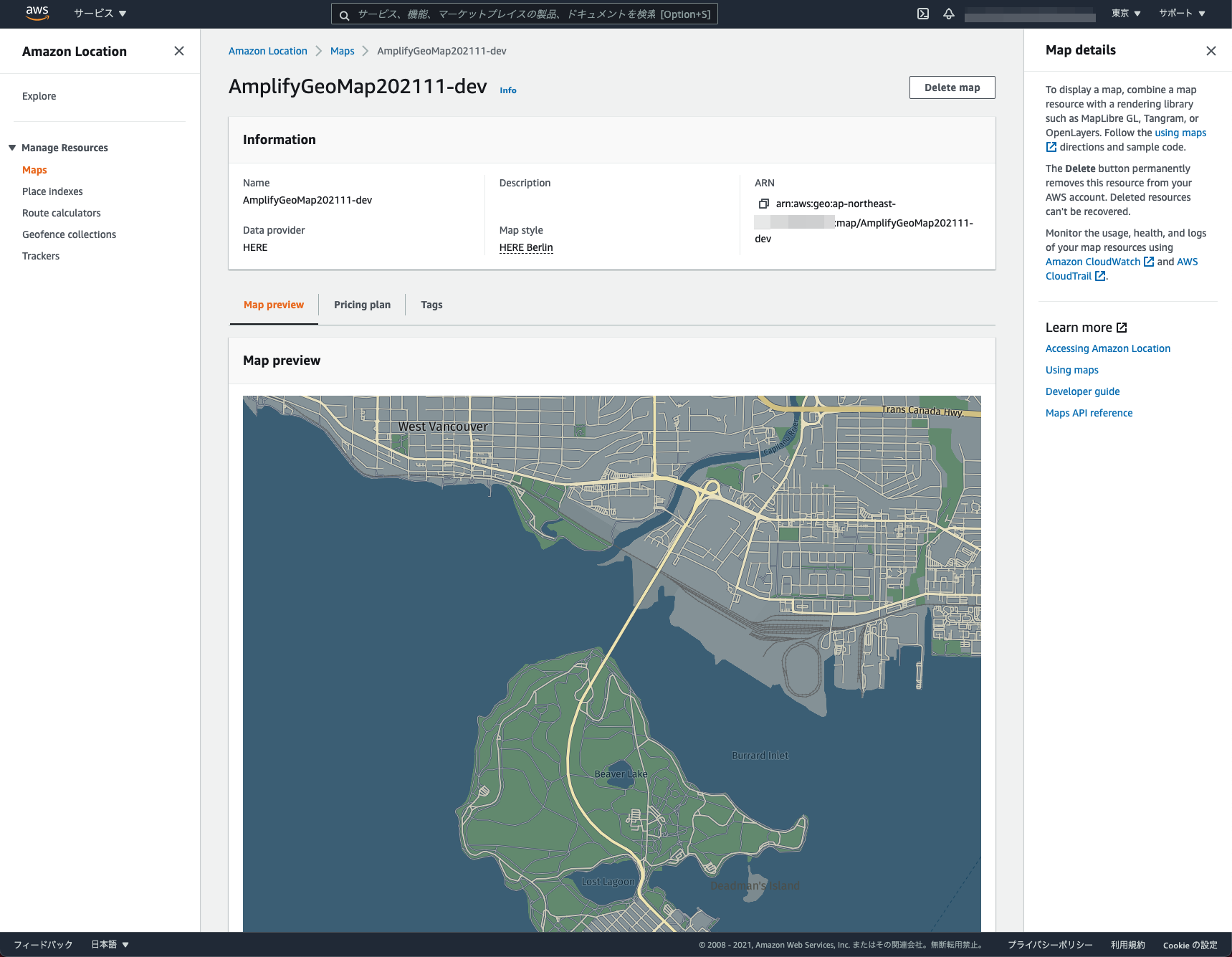Click the Maps breadcrumb link
Image resolution: width=1232 pixels, height=957 pixels.
[x=343, y=51]
